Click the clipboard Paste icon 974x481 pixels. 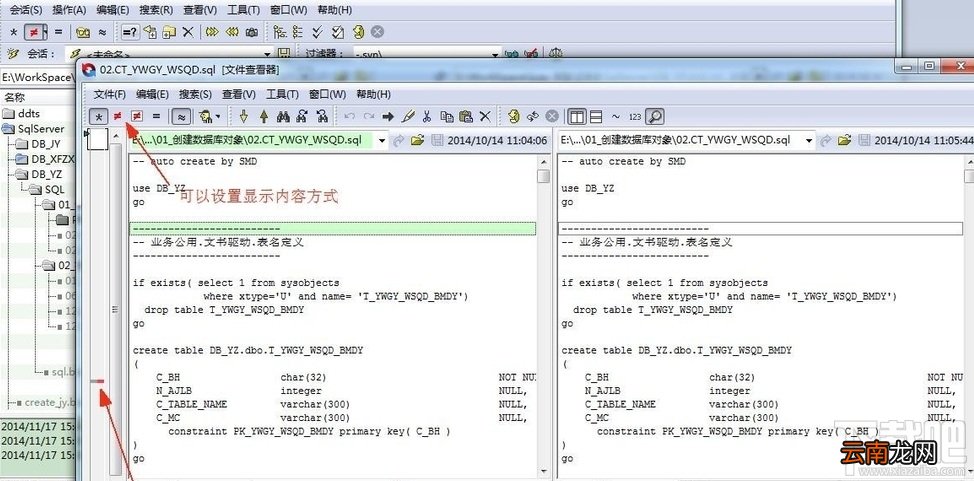pyautogui.click(x=466, y=116)
